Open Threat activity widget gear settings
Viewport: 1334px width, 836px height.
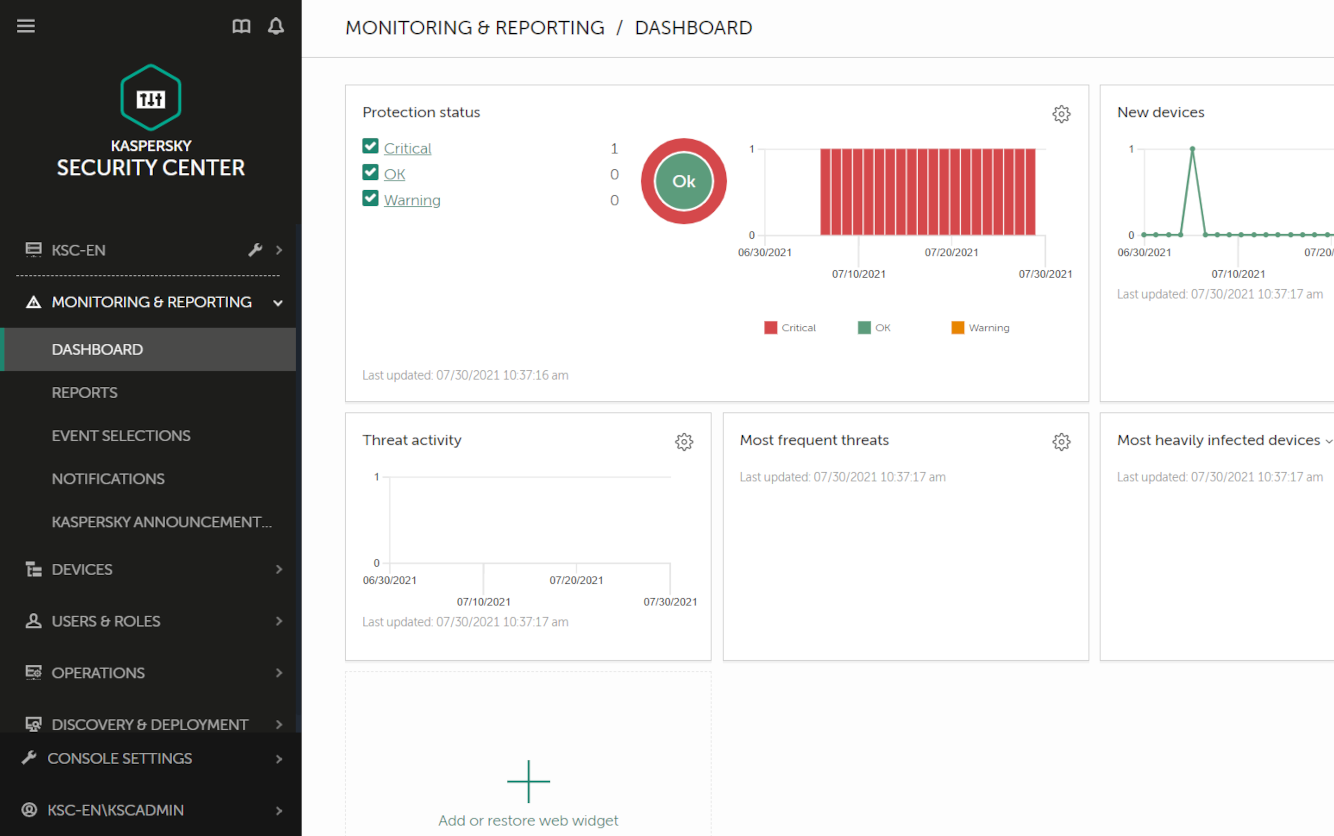(684, 442)
